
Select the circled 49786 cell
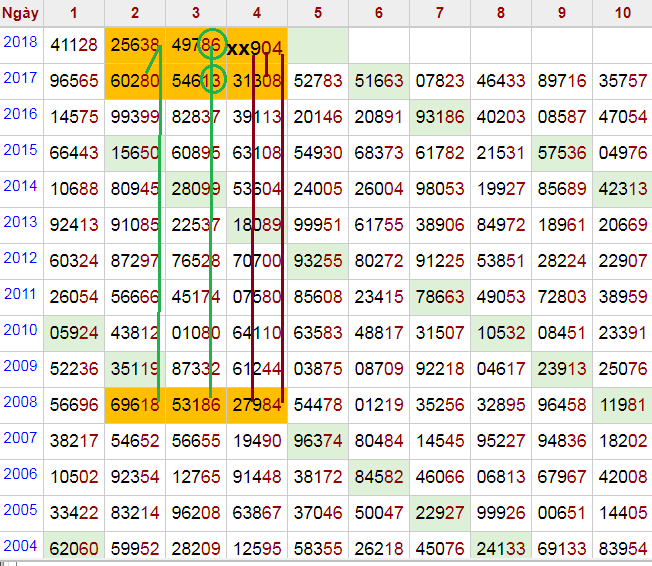(196, 45)
